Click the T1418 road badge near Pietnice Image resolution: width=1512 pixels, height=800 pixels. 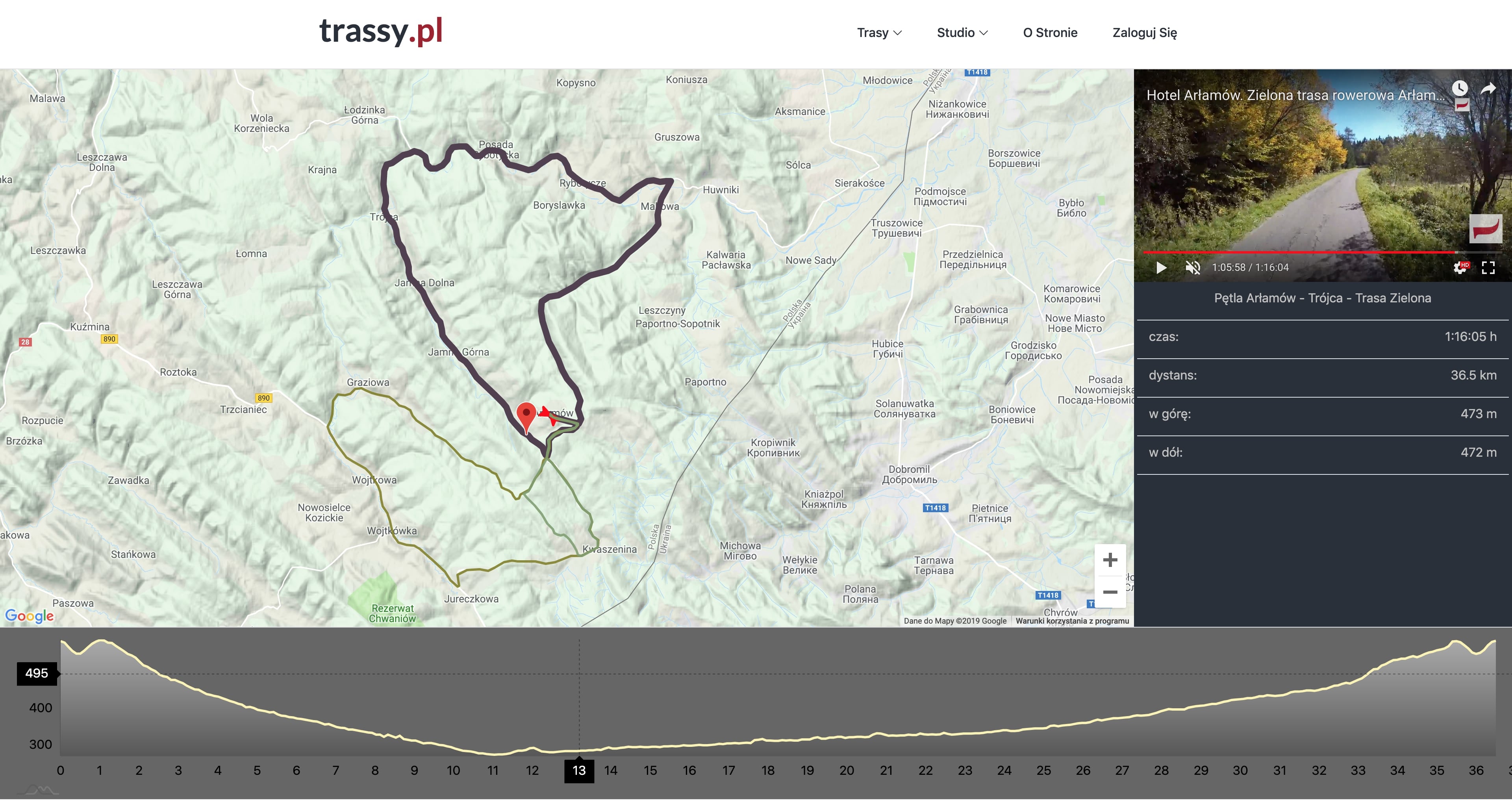tap(935, 508)
